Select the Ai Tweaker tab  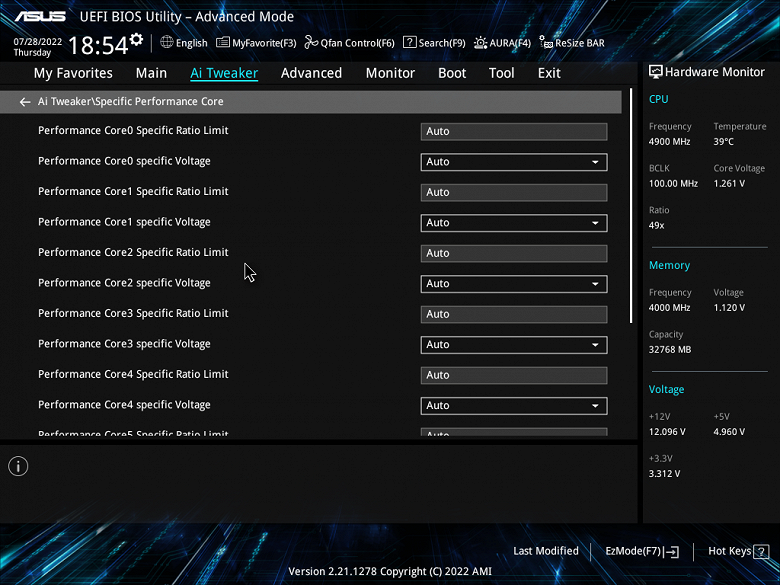coord(224,73)
